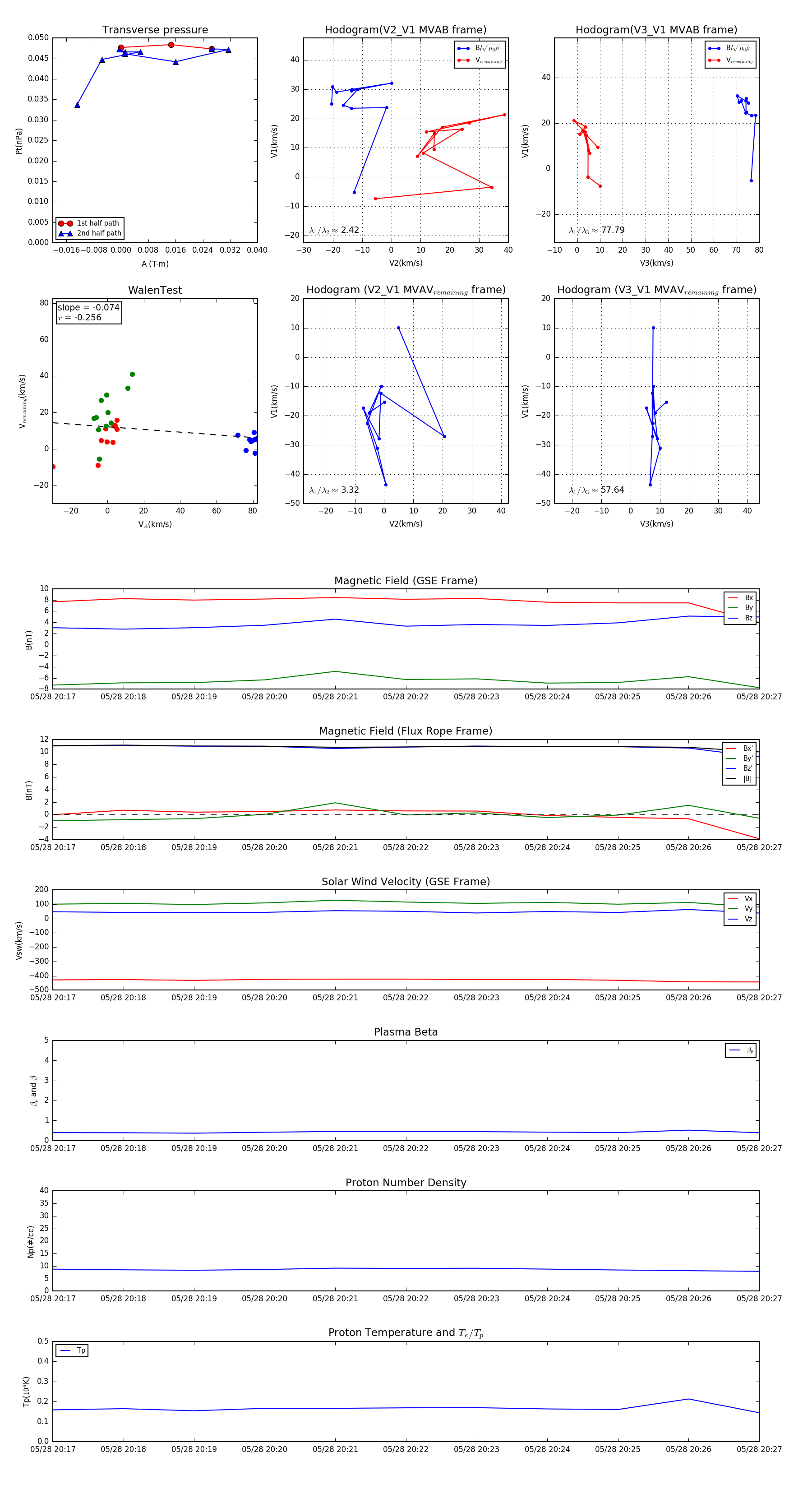Click the 'Np(#/cc)' y-axis label
The image size is (812, 1489).
(x=31, y=1242)
